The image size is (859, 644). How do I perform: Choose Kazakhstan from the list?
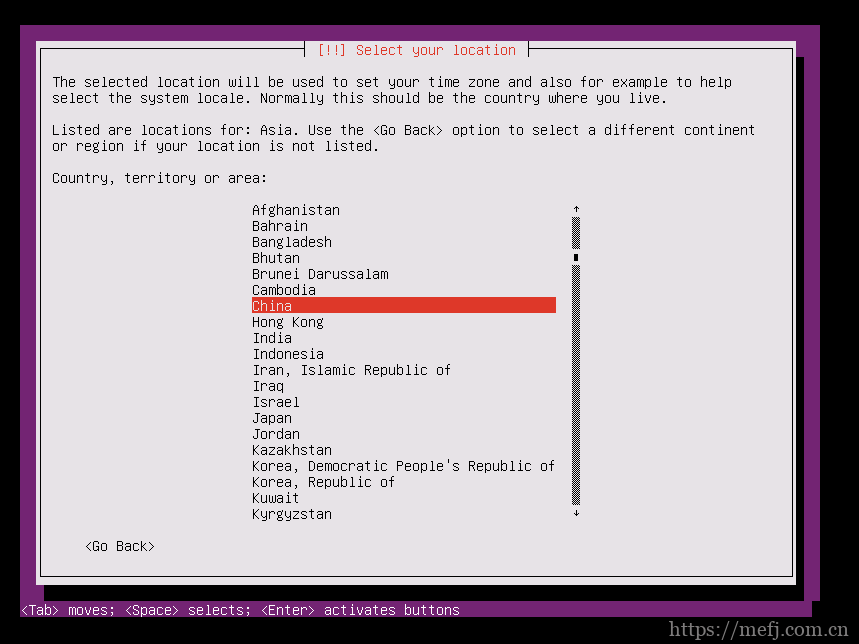click(x=292, y=450)
